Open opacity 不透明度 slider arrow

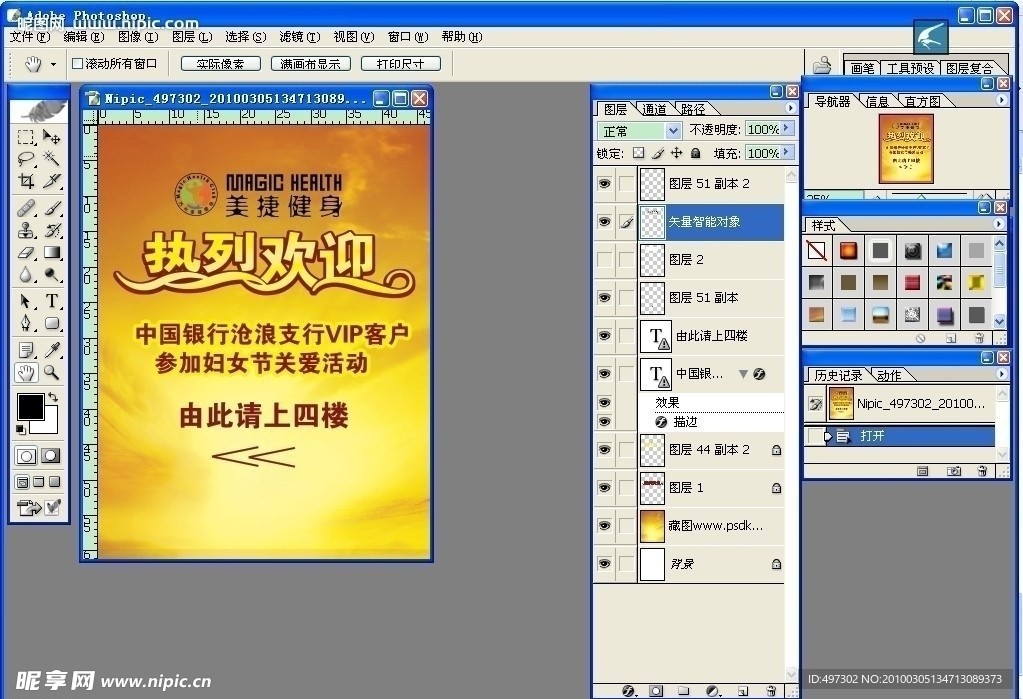[787, 129]
